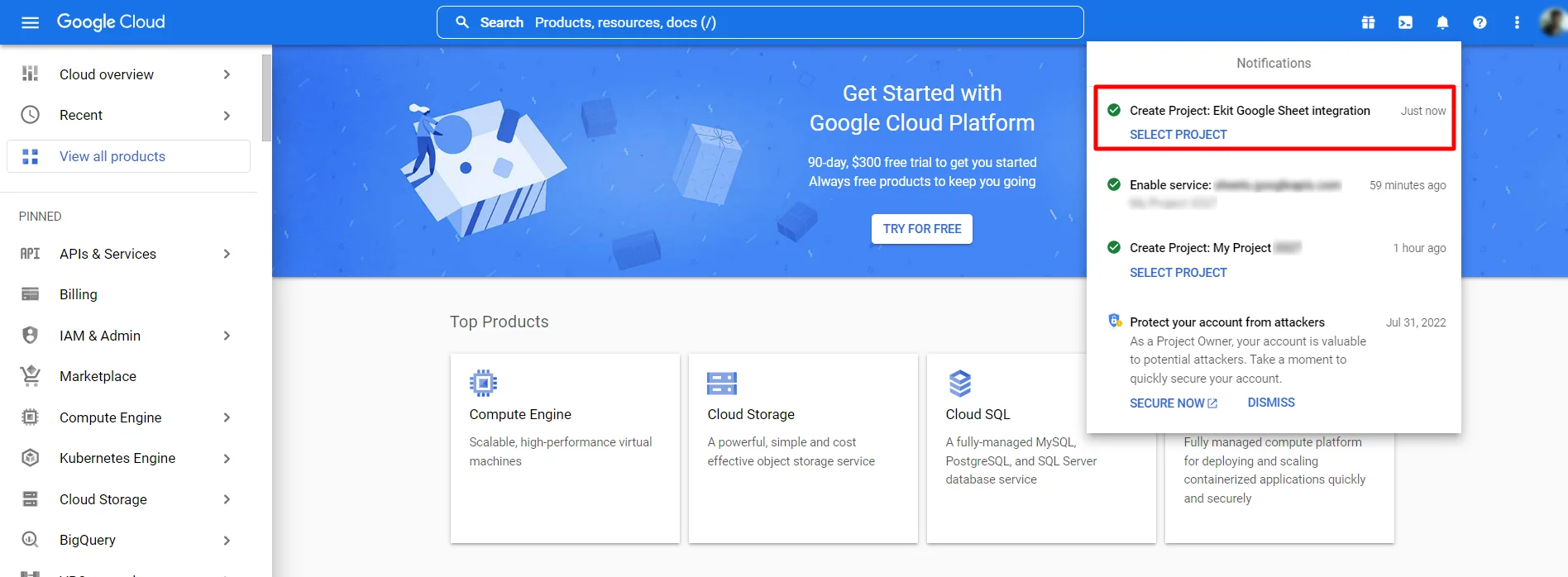Click the Top Products heading
The width and height of the screenshot is (1568, 577).
coord(499,322)
